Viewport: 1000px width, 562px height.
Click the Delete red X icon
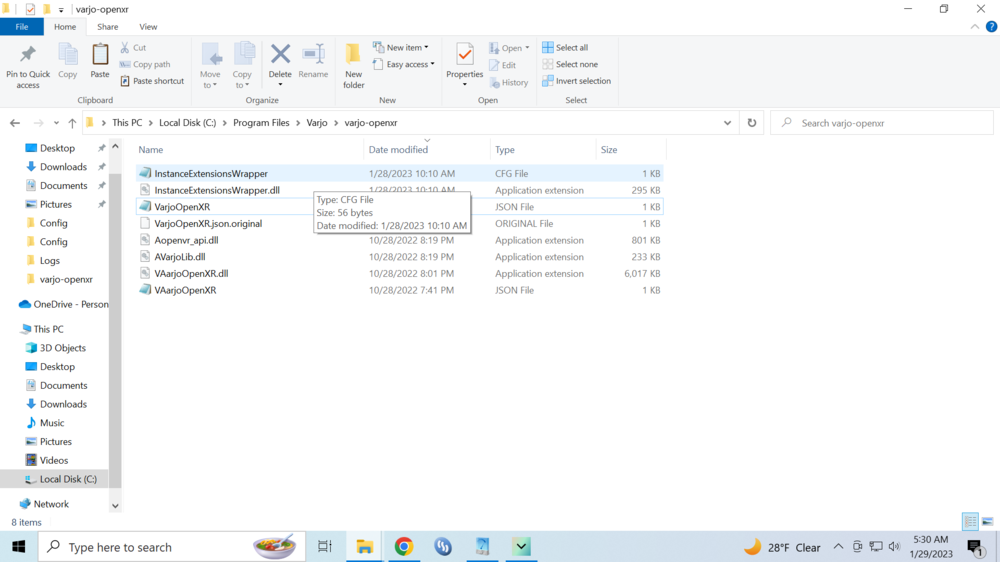[x=280, y=54]
